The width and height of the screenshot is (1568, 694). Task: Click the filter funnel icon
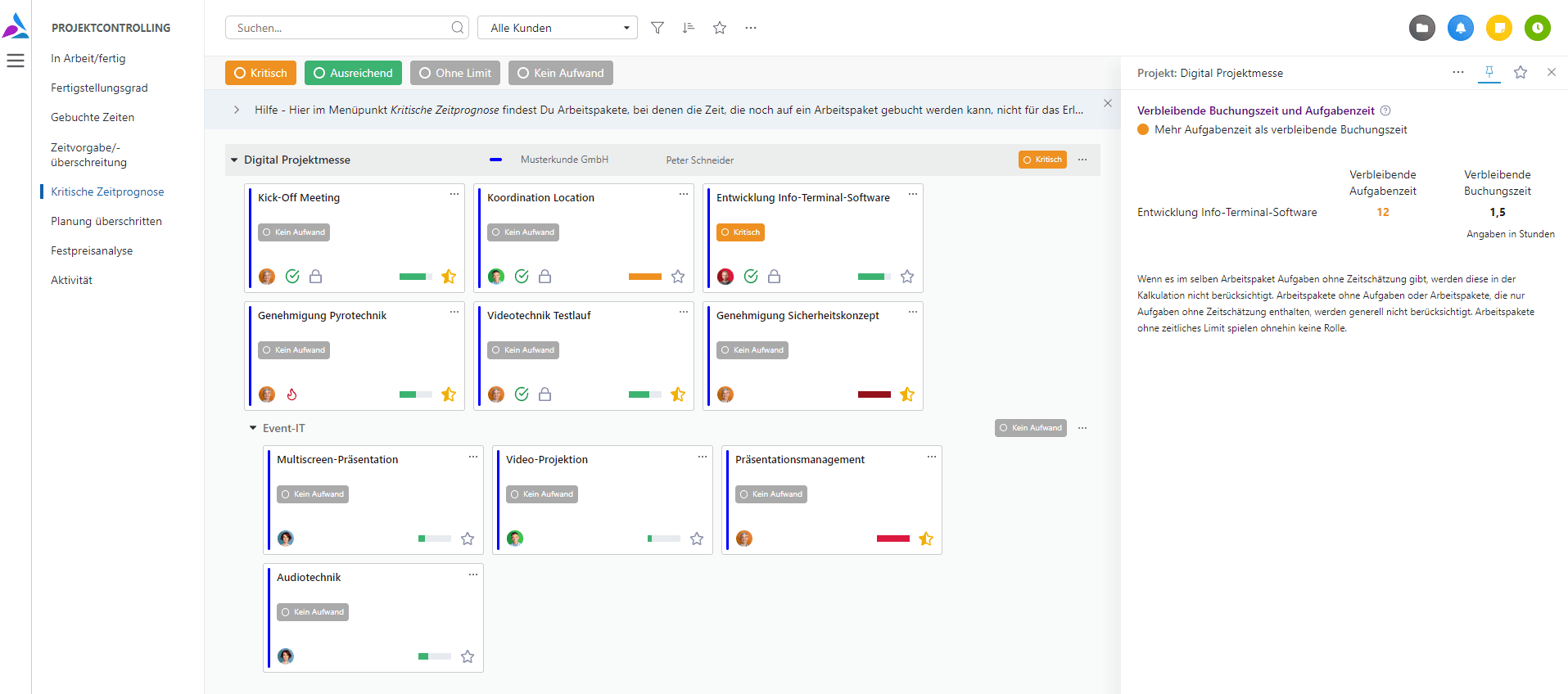pos(657,28)
